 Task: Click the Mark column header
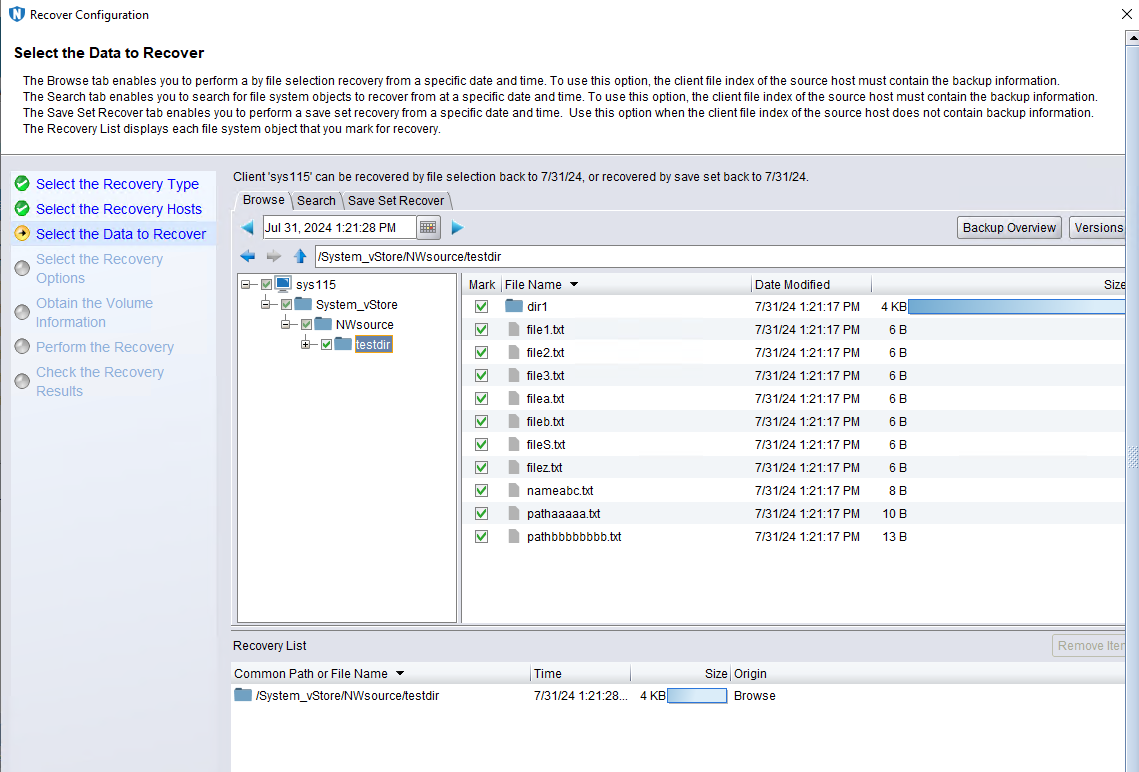point(482,285)
